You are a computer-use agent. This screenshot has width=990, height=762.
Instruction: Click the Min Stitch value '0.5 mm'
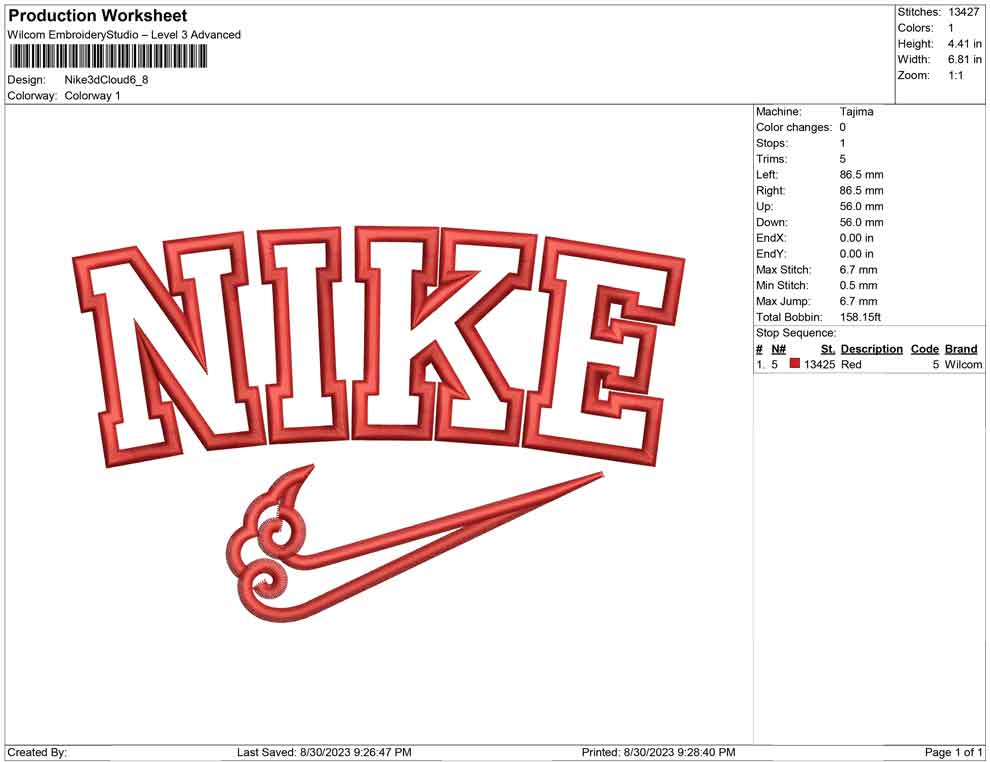point(858,285)
